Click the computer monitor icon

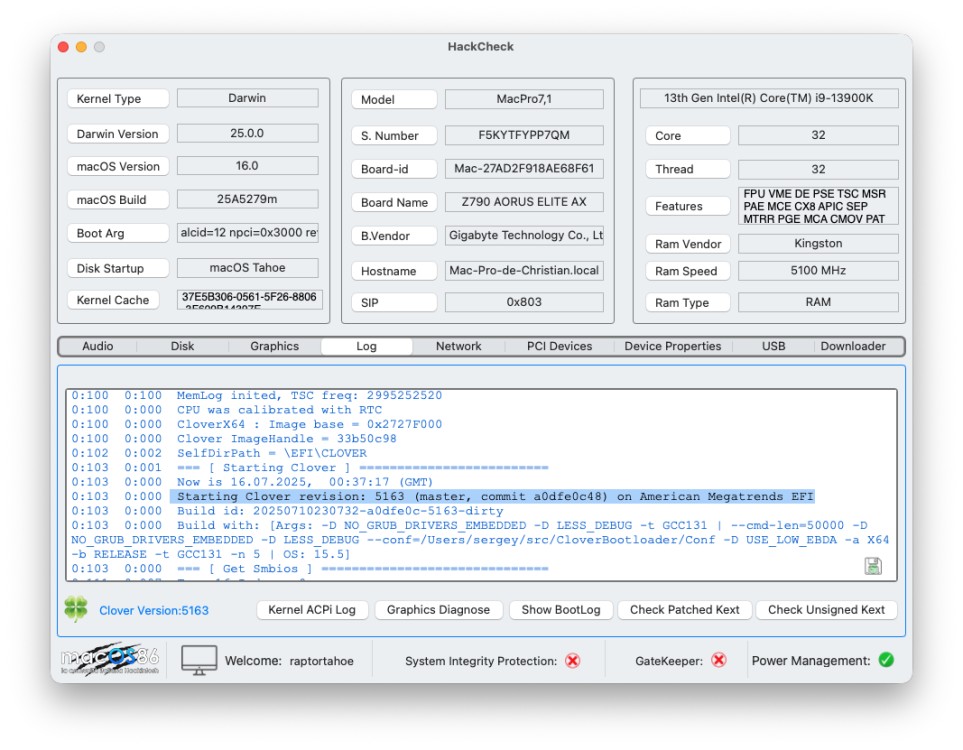[x=199, y=660]
